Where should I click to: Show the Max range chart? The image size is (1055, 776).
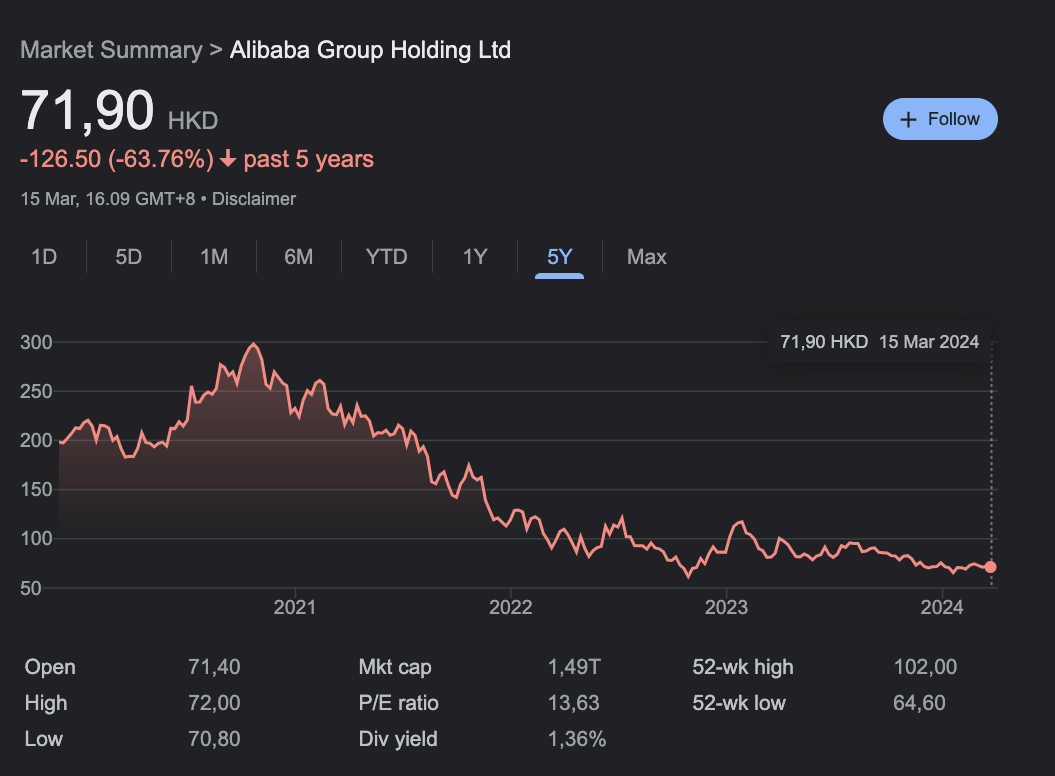646,257
